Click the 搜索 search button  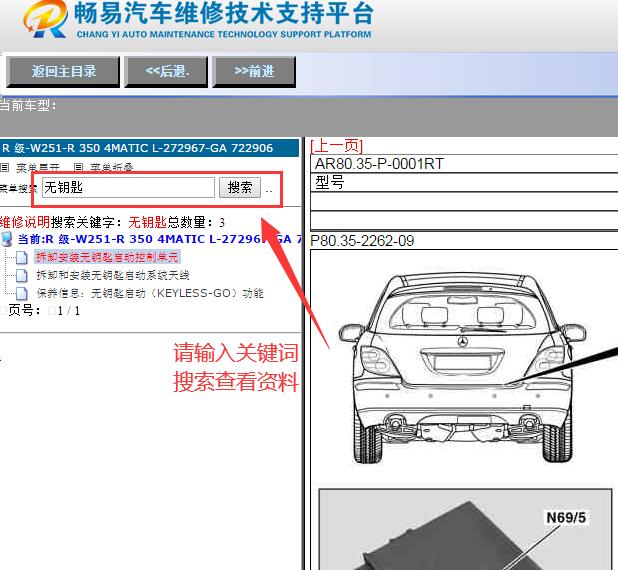click(x=240, y=188)
